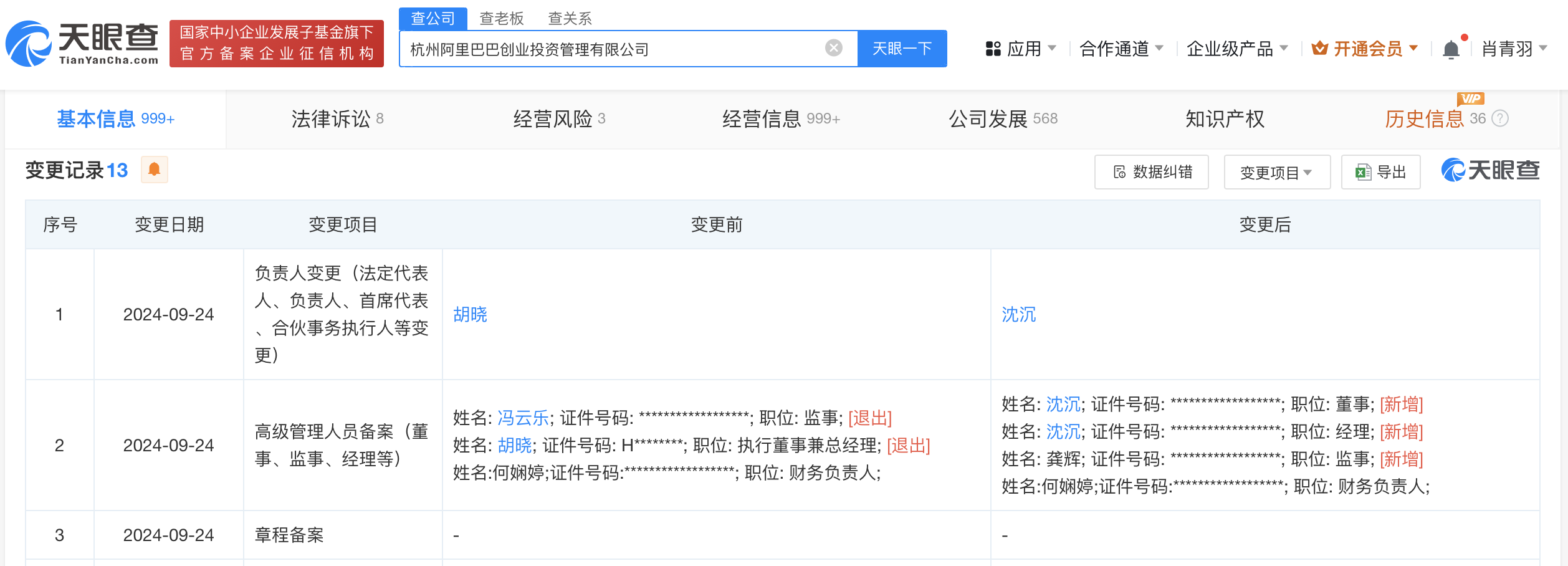Click 何娴婷 entry in 变更前 column
The width and height of the screenshot is (1568, 566).
point(667,472)
